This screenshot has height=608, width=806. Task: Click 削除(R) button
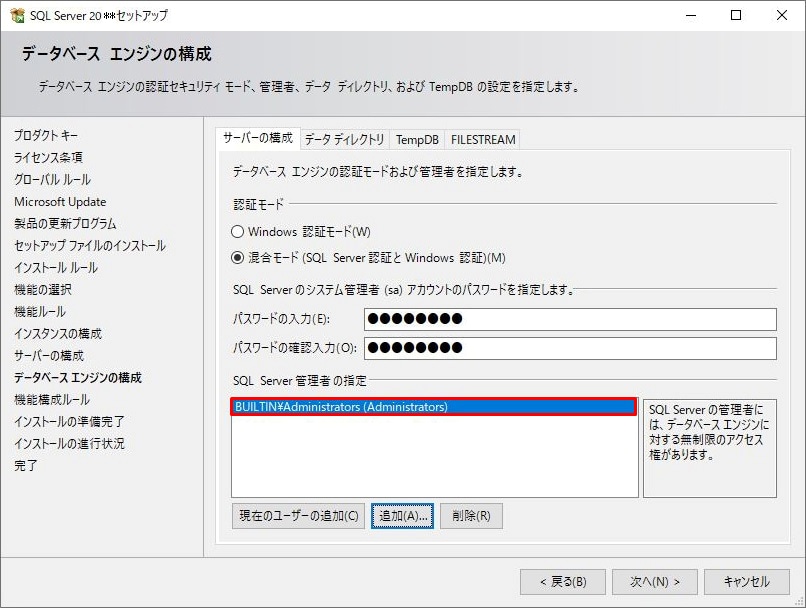tap(471, 515)
